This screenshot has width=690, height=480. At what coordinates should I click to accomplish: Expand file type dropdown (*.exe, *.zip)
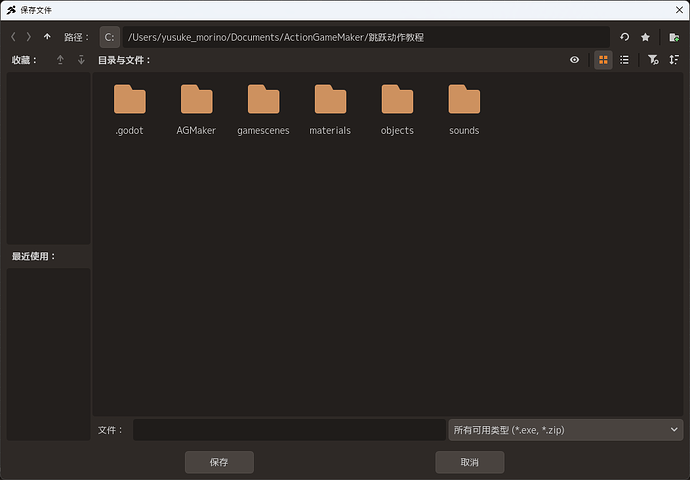[566, 430]
